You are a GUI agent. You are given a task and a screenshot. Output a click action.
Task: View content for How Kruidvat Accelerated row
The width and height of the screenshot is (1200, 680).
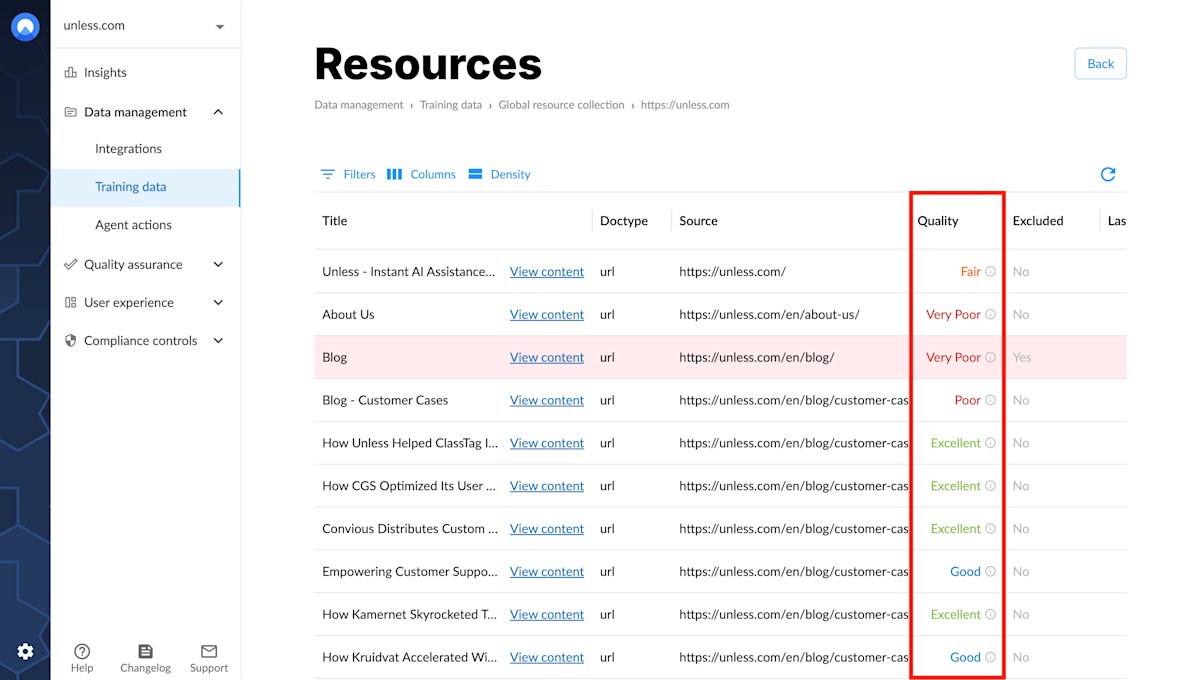pos(547,657)
